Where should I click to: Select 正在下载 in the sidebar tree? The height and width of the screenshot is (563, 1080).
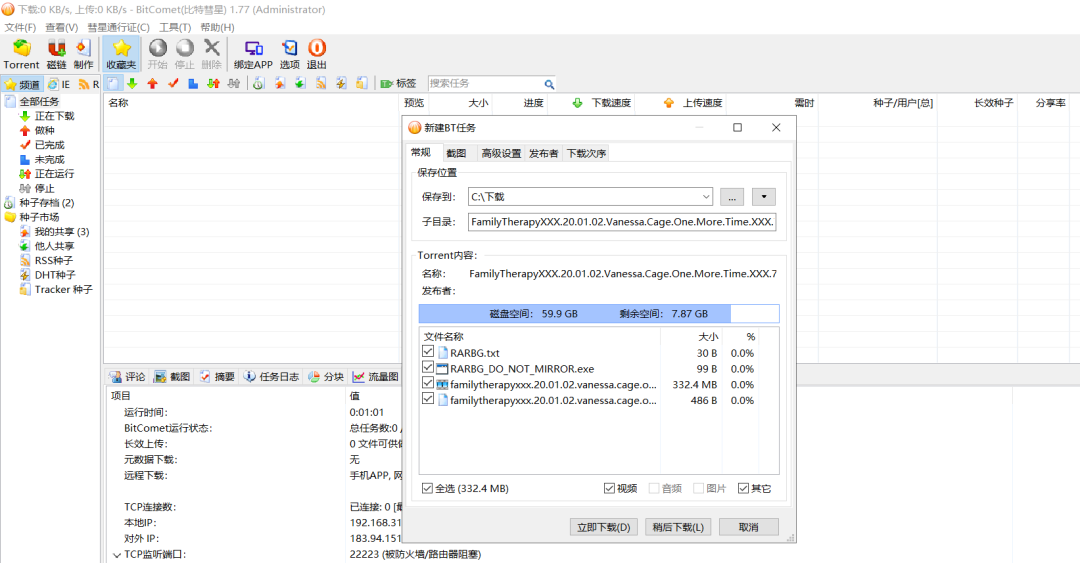point(54,116)
